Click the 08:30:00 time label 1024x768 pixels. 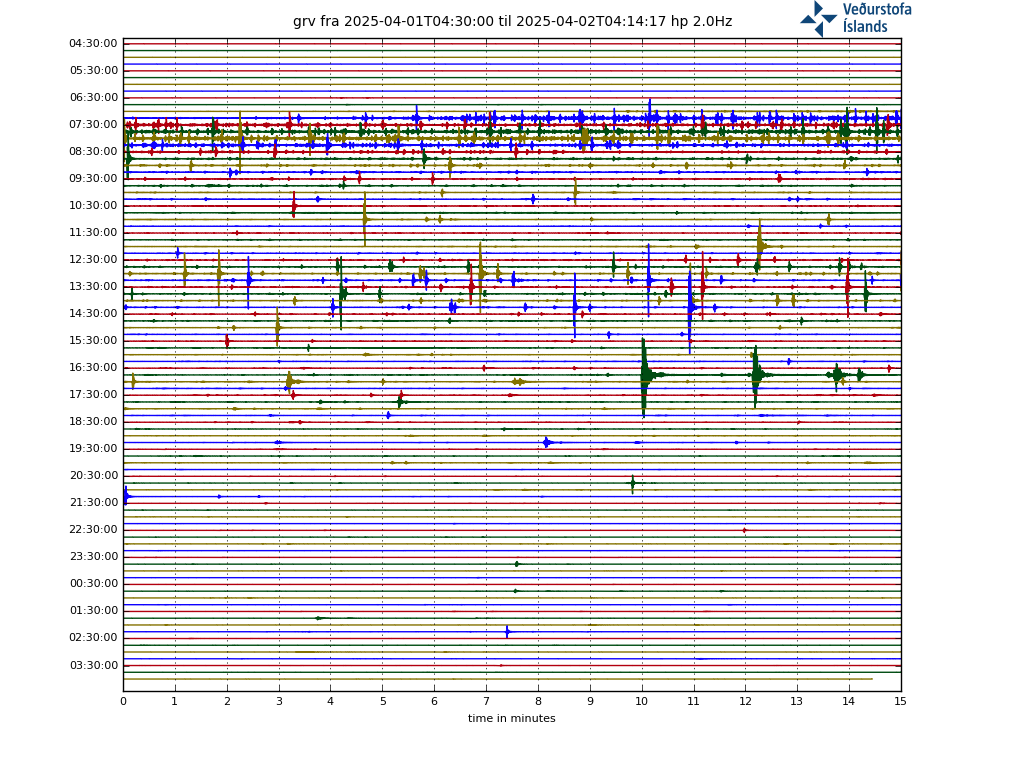tap(93, 152)
